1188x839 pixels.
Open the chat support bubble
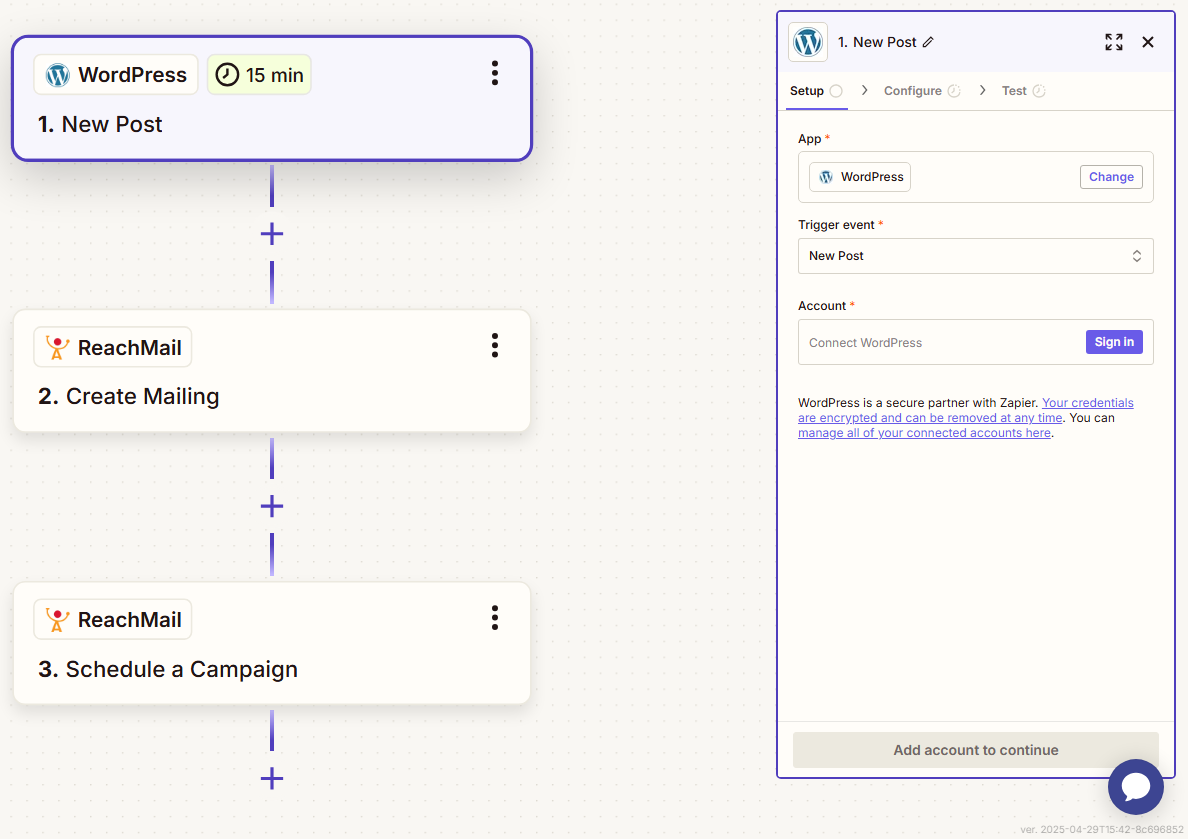1136,787
